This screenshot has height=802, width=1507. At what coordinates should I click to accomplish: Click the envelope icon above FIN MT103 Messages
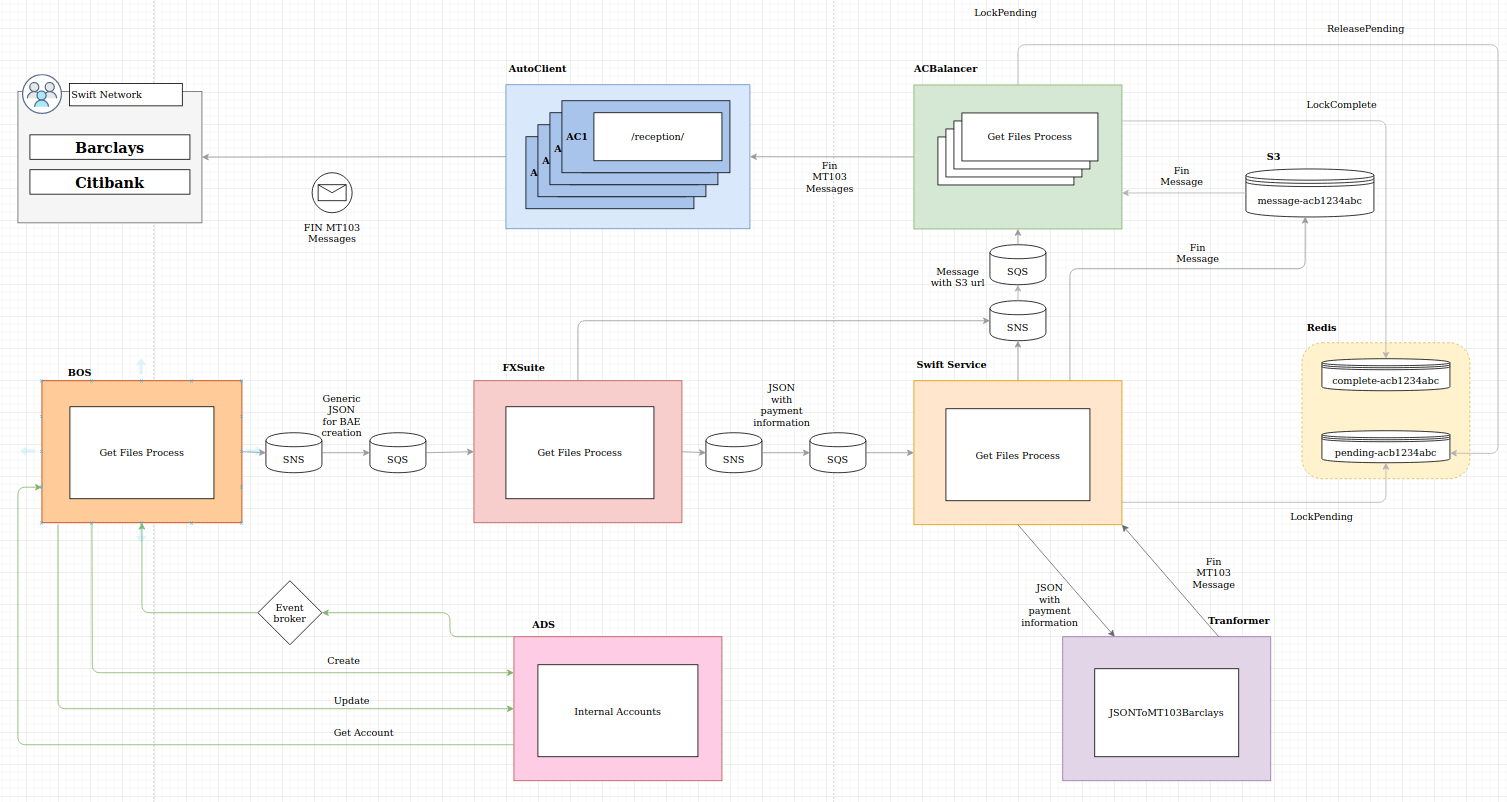(x=331, y=193)
